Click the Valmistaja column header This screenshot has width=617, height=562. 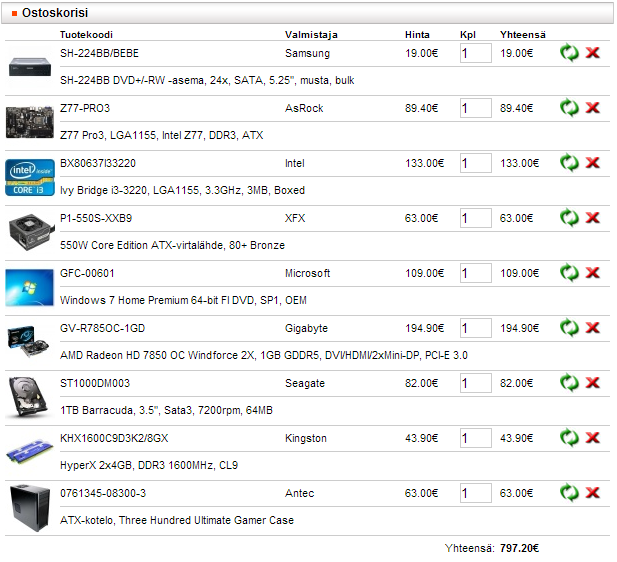pos(311,35)
